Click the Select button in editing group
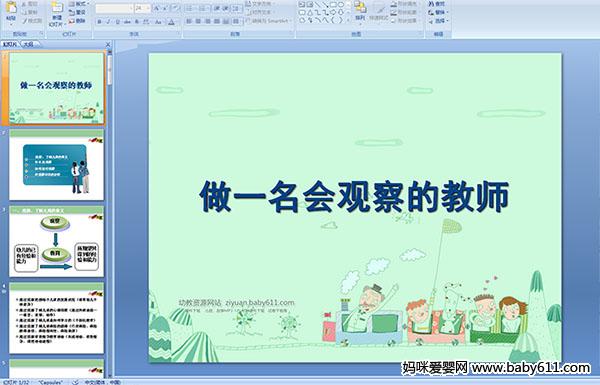 click(x=438, y=21)
